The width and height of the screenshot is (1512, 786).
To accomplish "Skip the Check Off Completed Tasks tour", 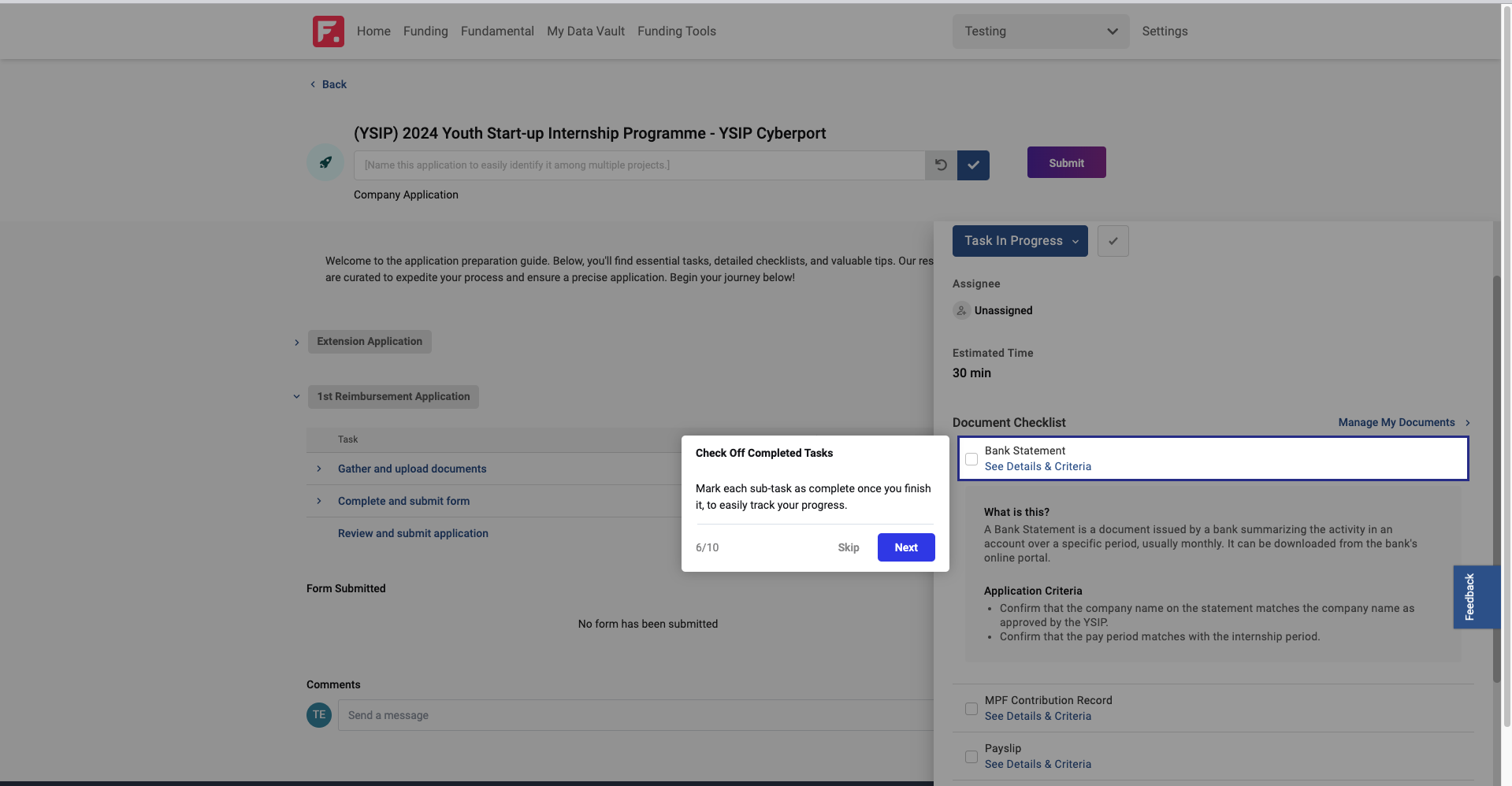I will coord(849,547).
